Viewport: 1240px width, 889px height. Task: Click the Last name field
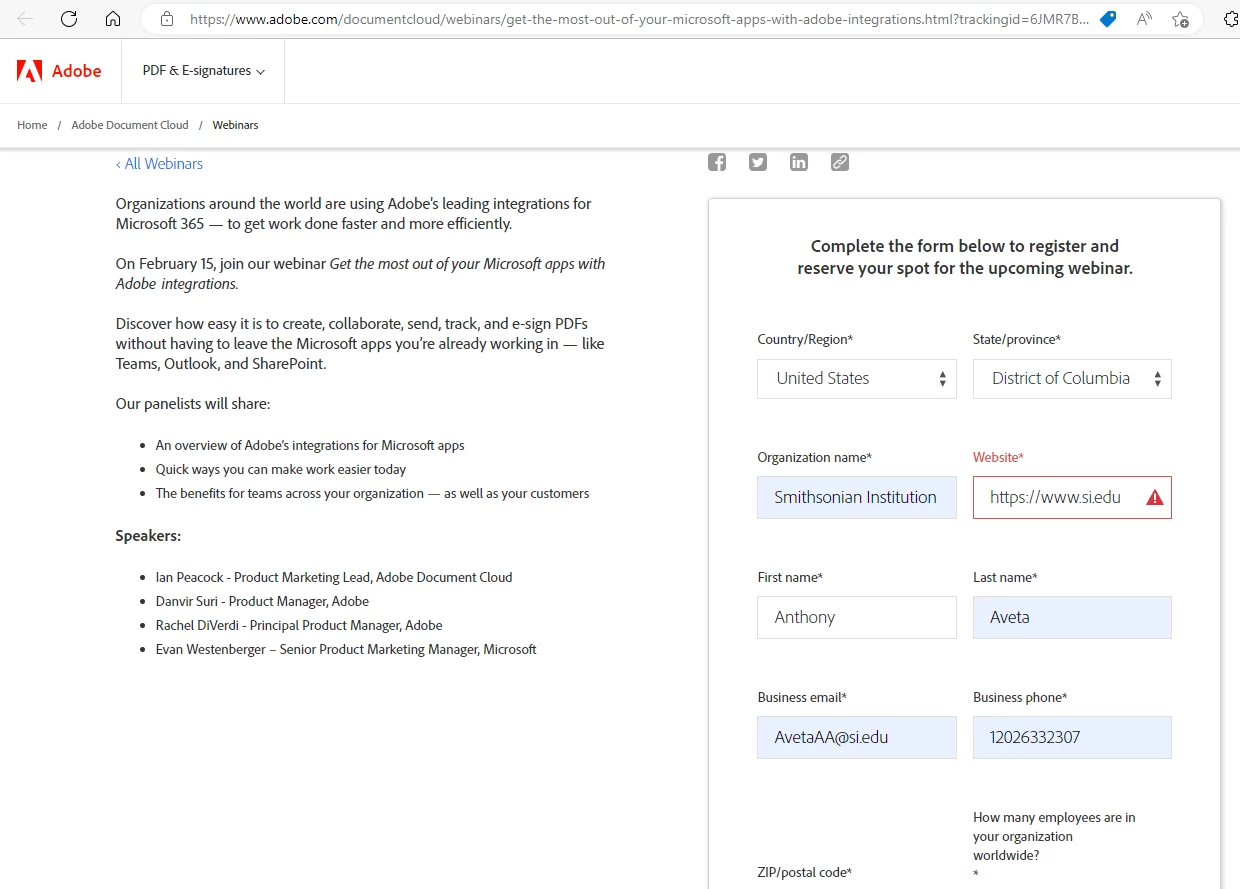click(x=1072, y=617)
